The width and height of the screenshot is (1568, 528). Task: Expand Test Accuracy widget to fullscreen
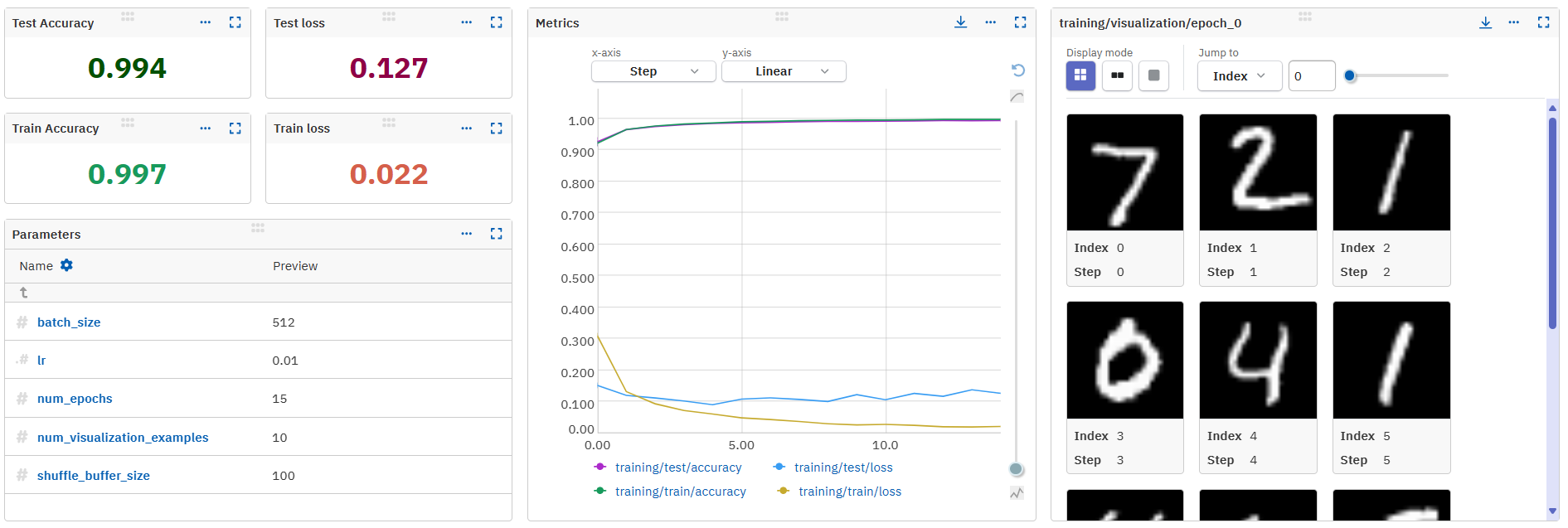click(x=235, y=22)
